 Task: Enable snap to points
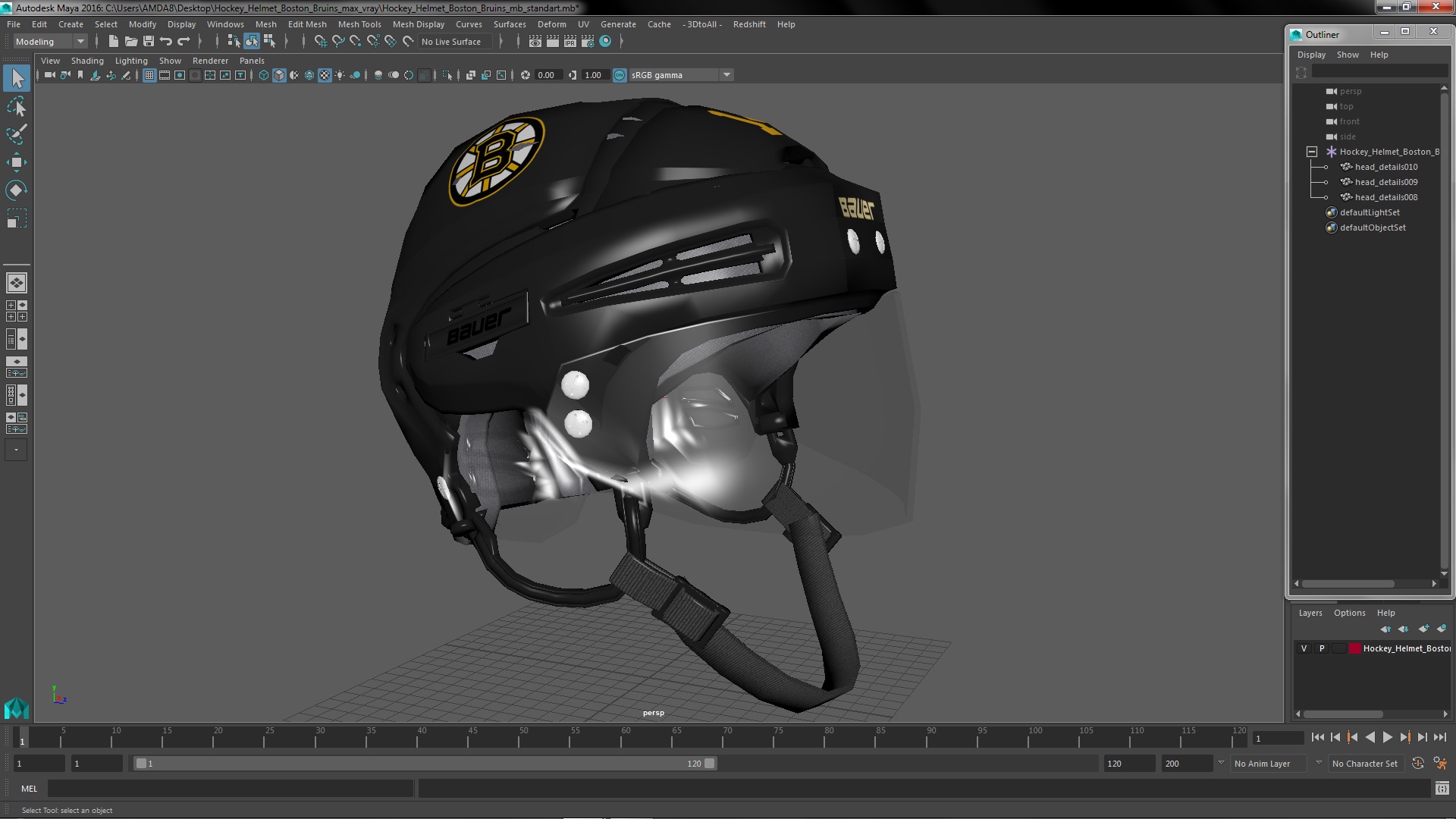pos(356,42)
